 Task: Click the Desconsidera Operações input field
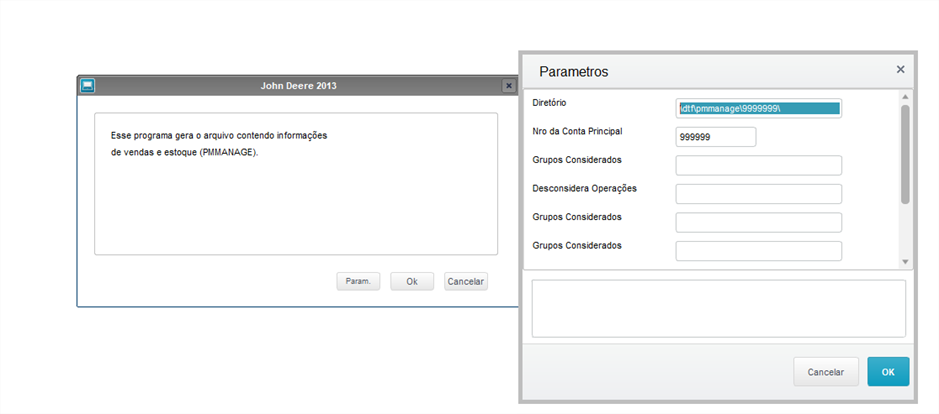click(x=759, y=194)
